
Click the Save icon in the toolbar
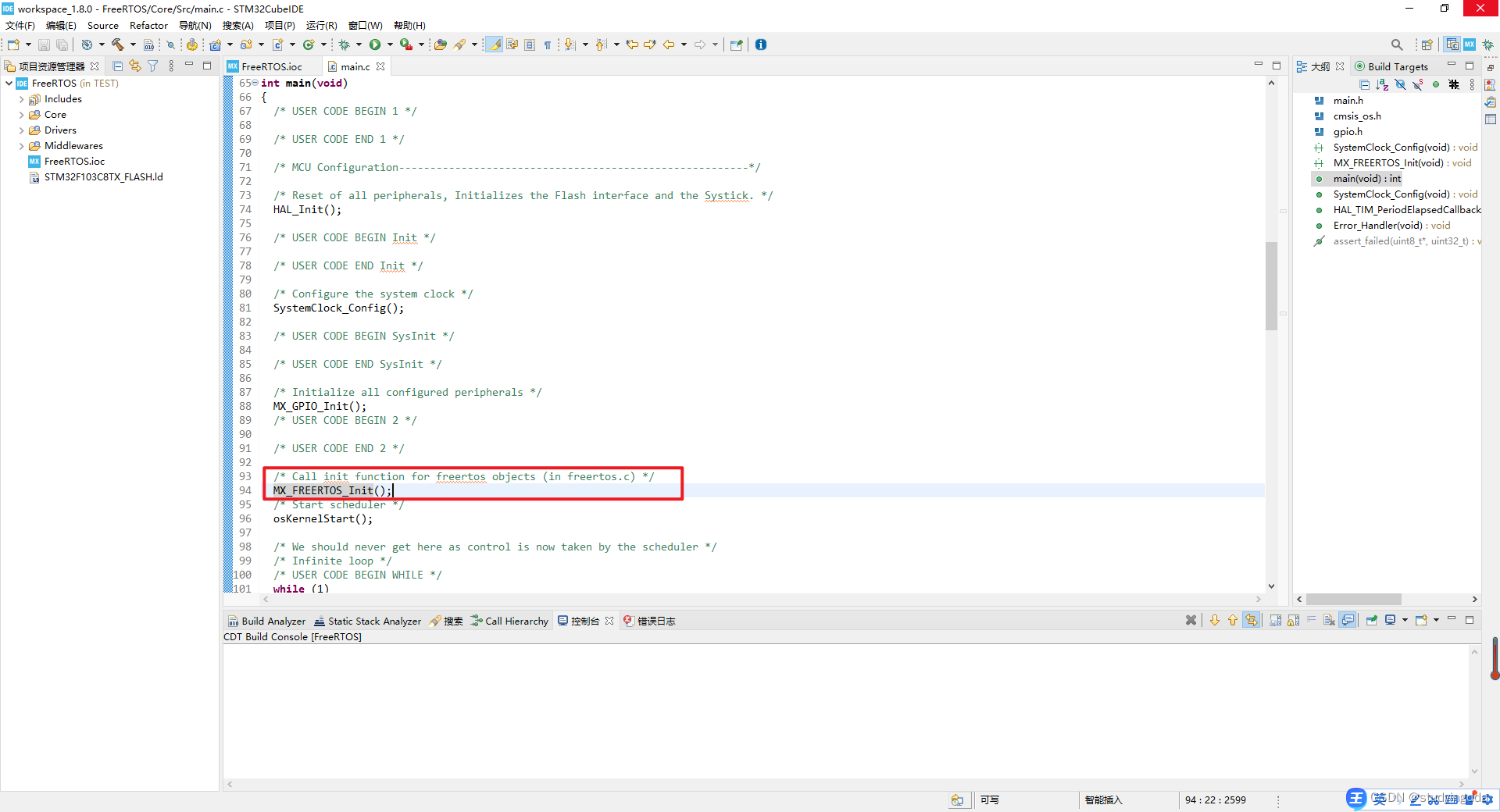pos(44,45)
